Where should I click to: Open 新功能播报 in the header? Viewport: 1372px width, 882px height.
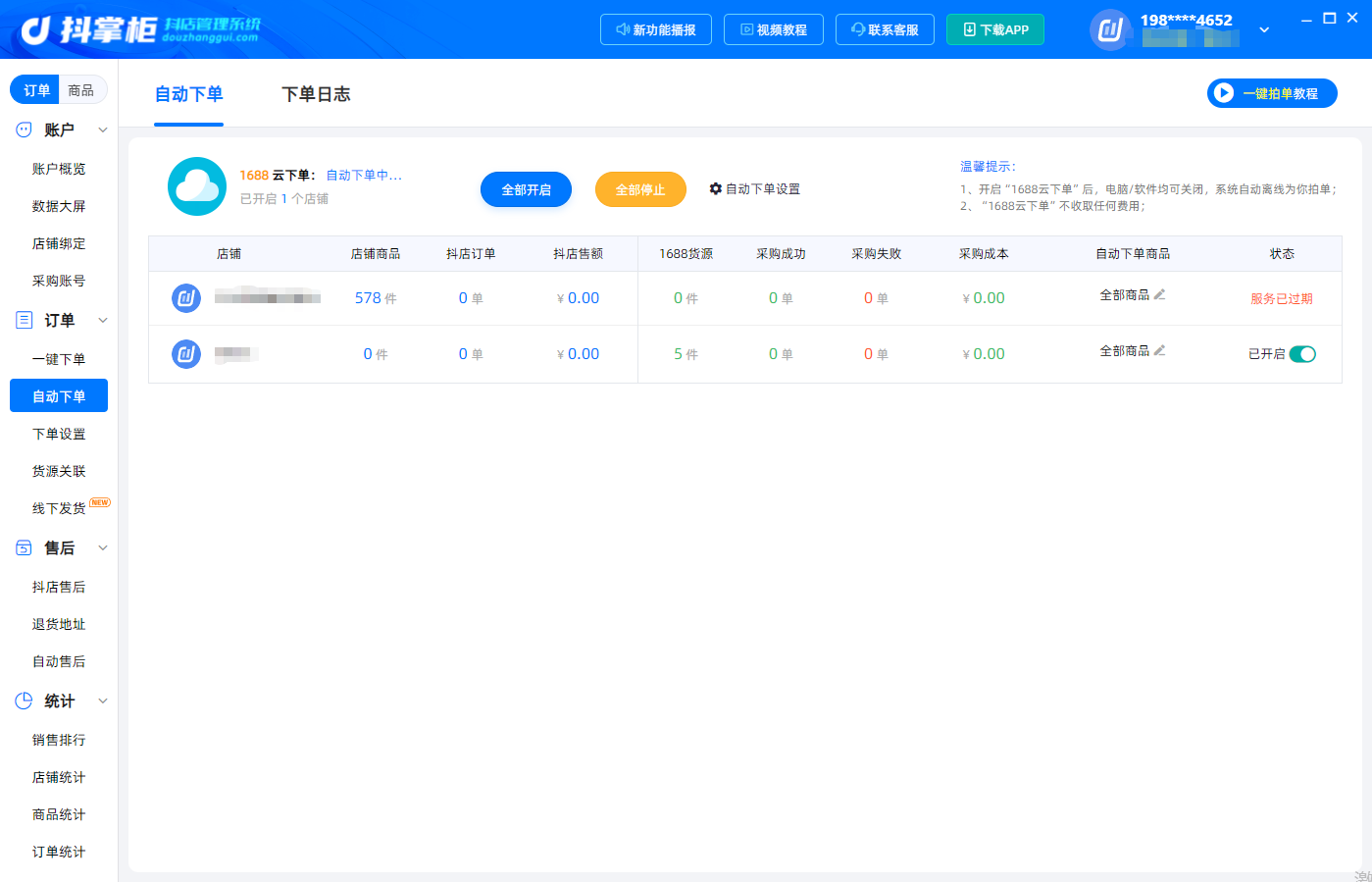point(655,29)
